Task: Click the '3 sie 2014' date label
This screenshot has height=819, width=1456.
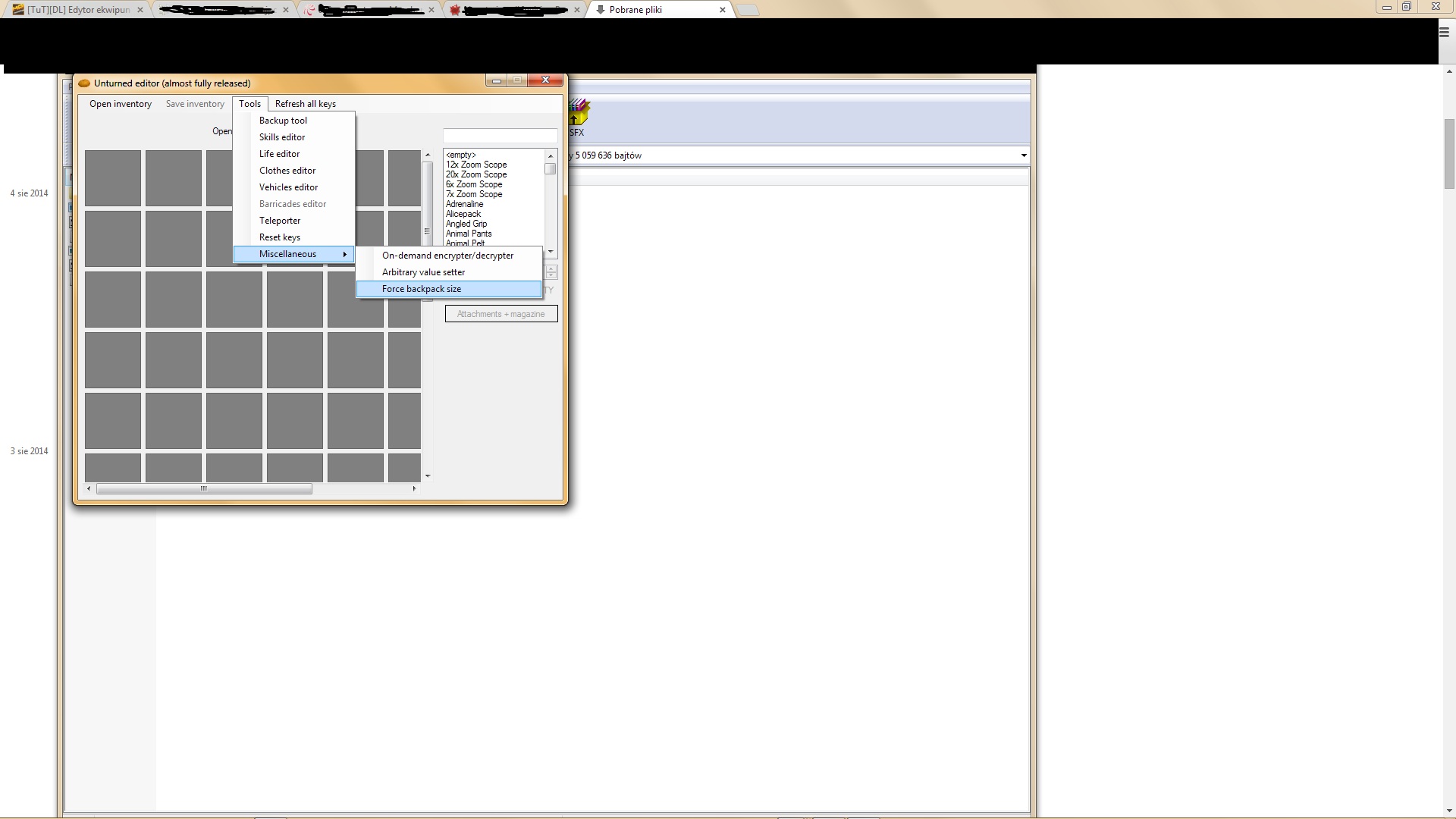Action: pyautogui.click(x=29, y=451)
